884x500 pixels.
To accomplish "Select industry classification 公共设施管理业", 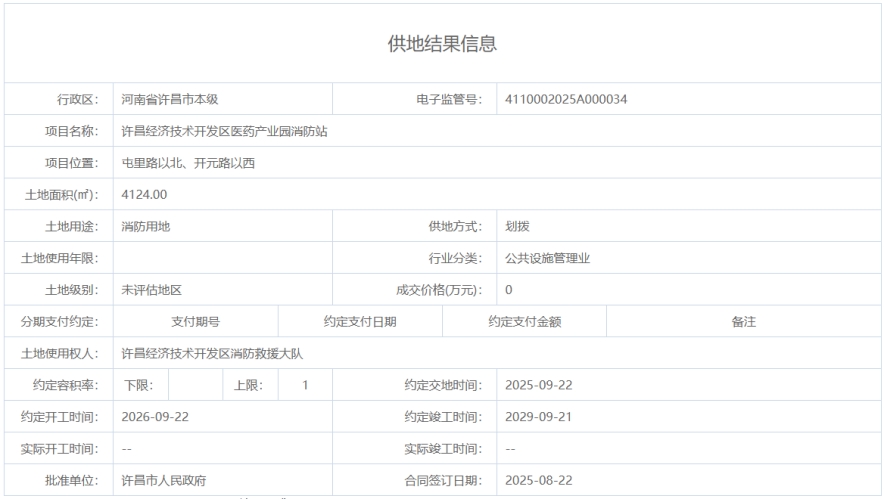I will click(x=548, y=259).
